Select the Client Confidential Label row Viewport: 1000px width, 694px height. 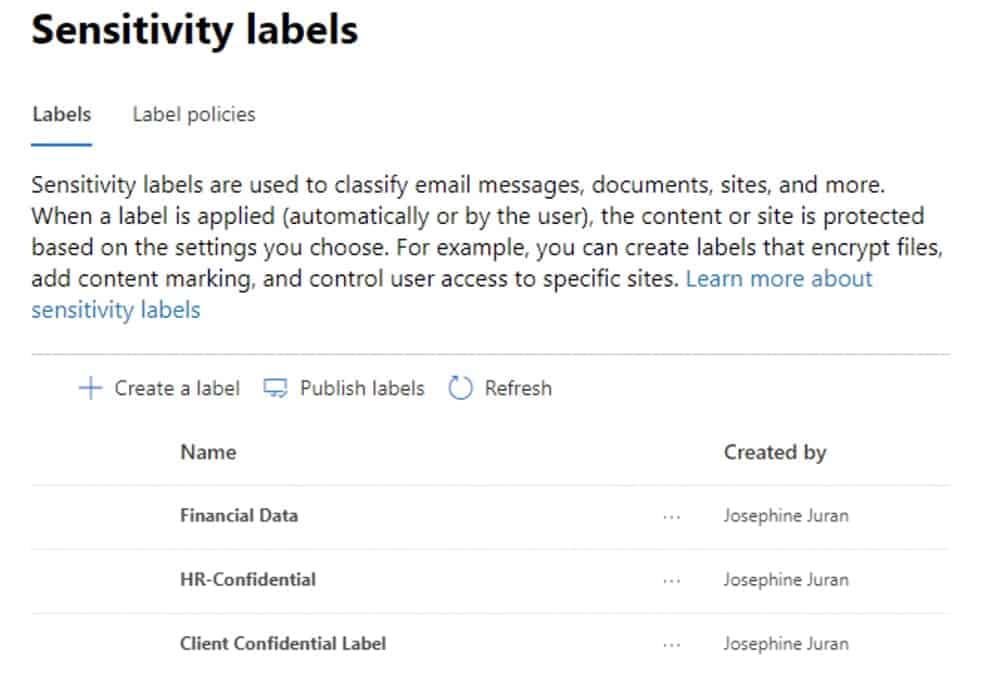click(x=491, y=645)
